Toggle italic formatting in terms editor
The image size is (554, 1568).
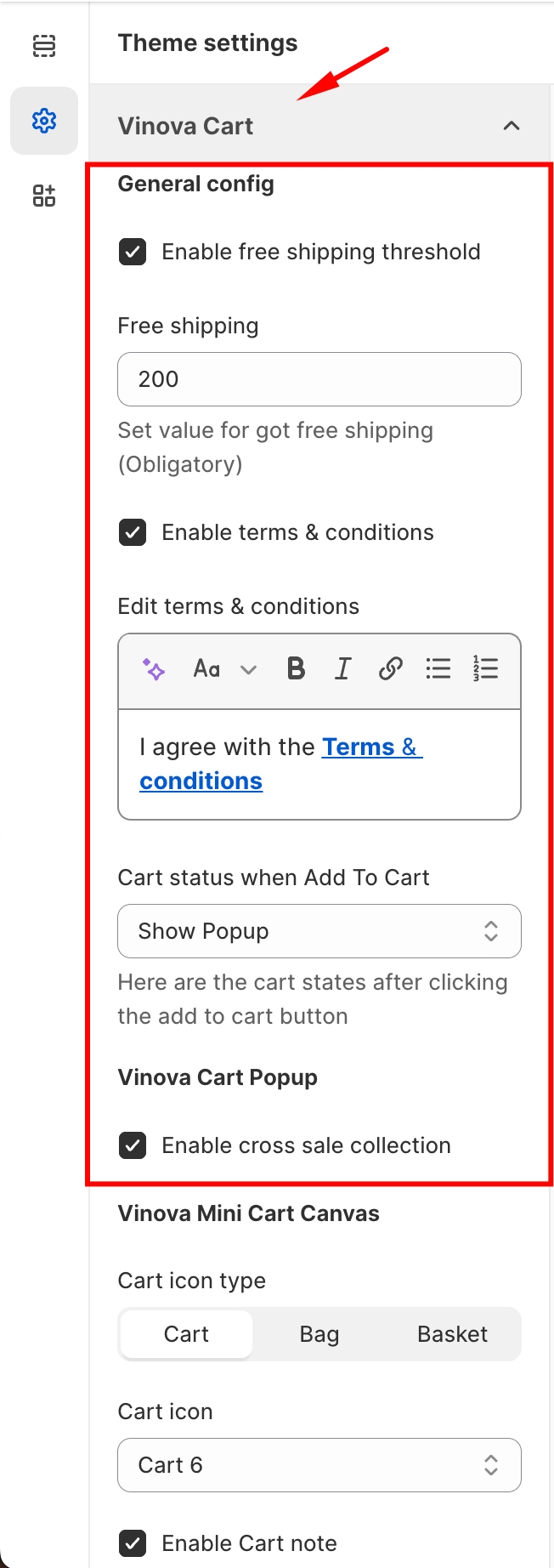[342, 669]
